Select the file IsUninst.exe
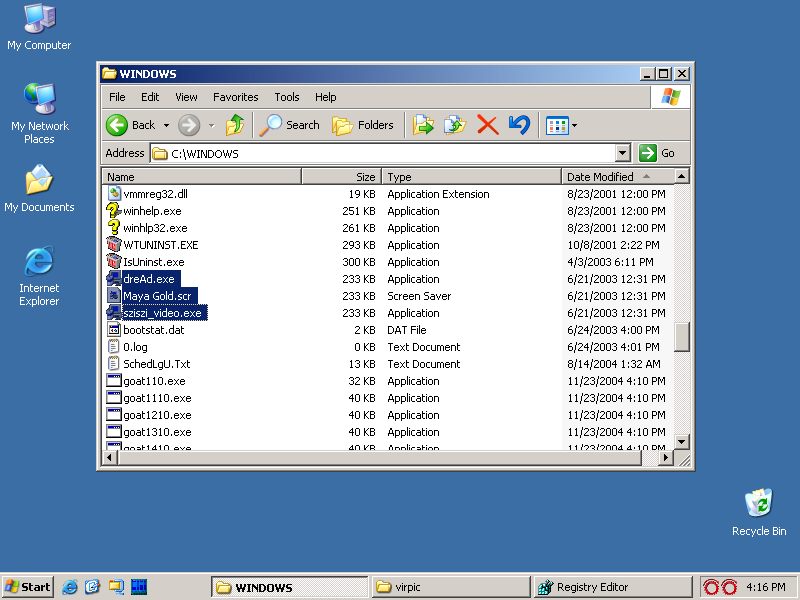This screenshot has width=800, height=600. pyautogui.click(x=154, y=262)
